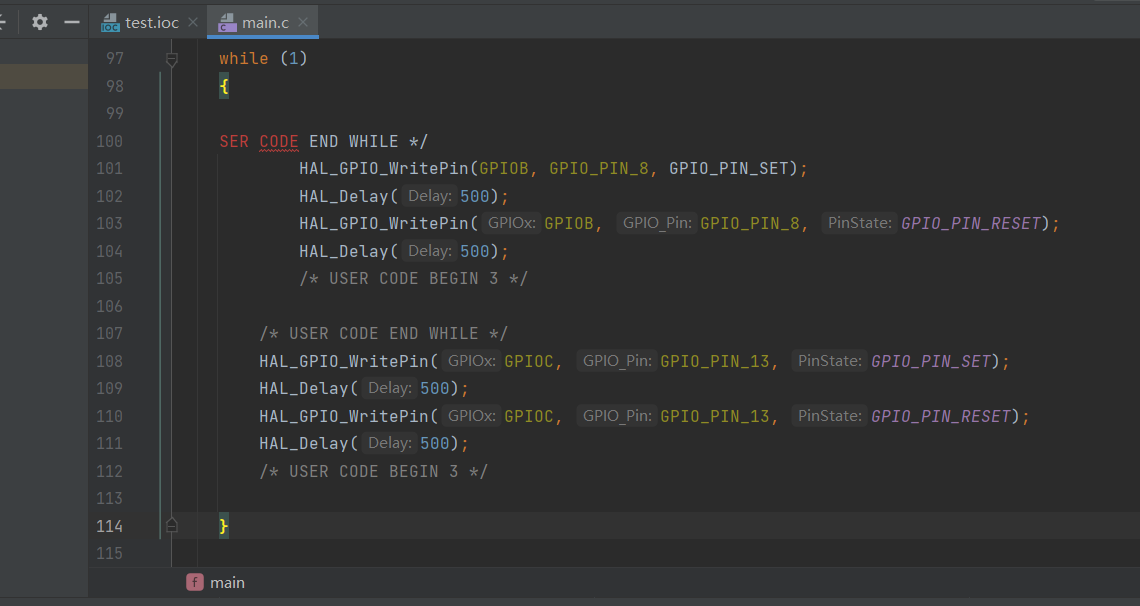Viewport: 1140px width, 606px height.
Task: Click the red underlined 'CODE' error on line 100
Action: click(x=279, y=142)
